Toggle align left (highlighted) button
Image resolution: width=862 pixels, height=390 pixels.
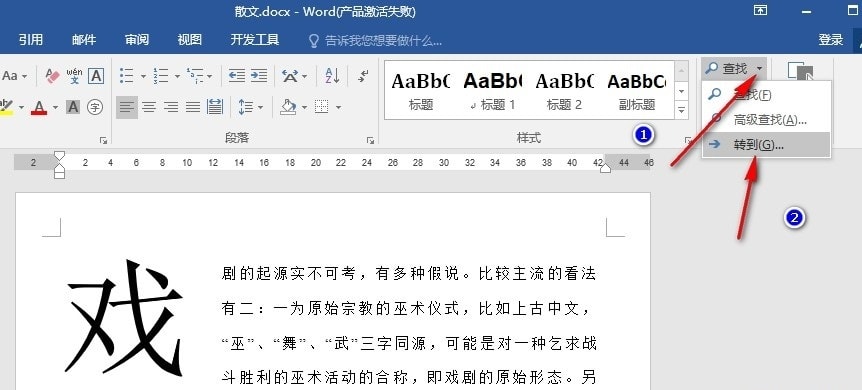(x=127, y=107)
